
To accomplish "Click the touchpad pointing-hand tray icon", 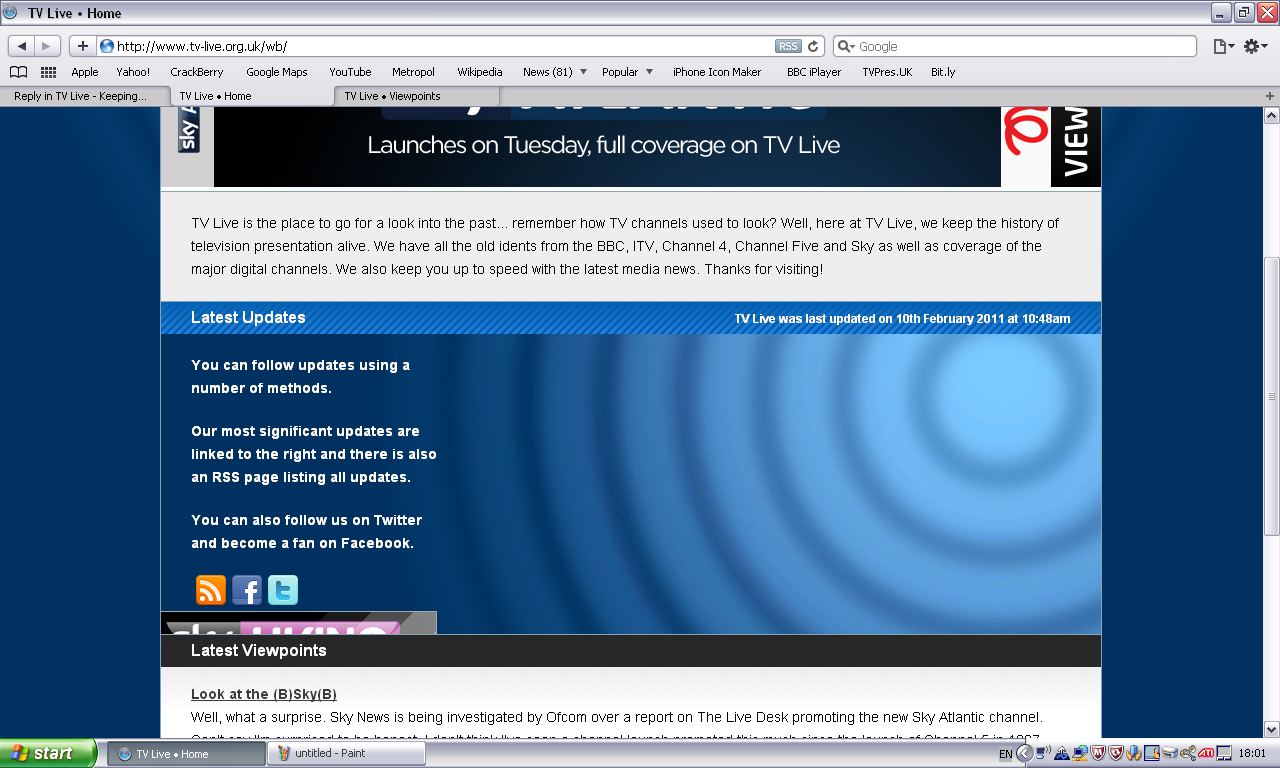I will click(1151, 754).
